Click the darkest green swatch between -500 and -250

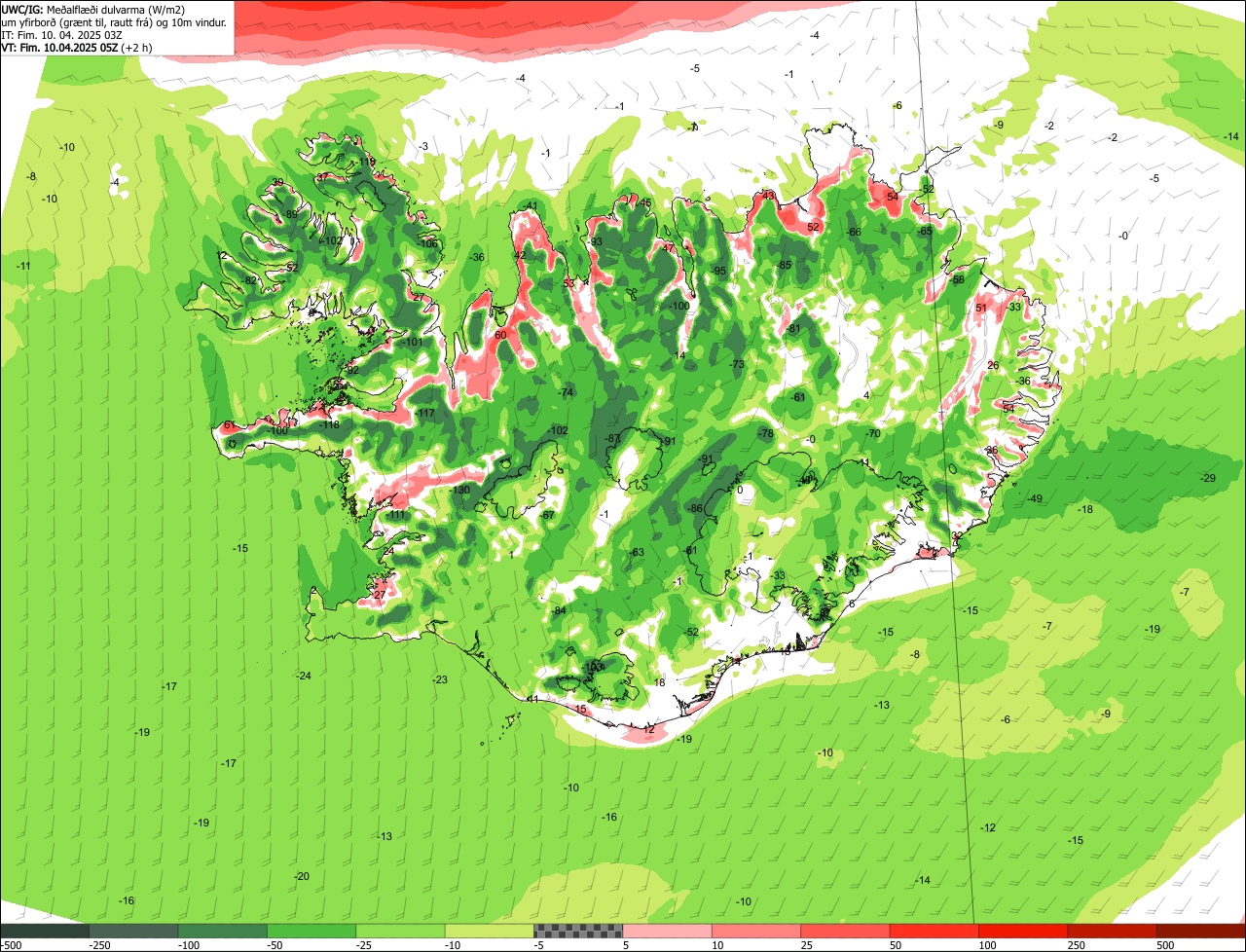[45, 931]
